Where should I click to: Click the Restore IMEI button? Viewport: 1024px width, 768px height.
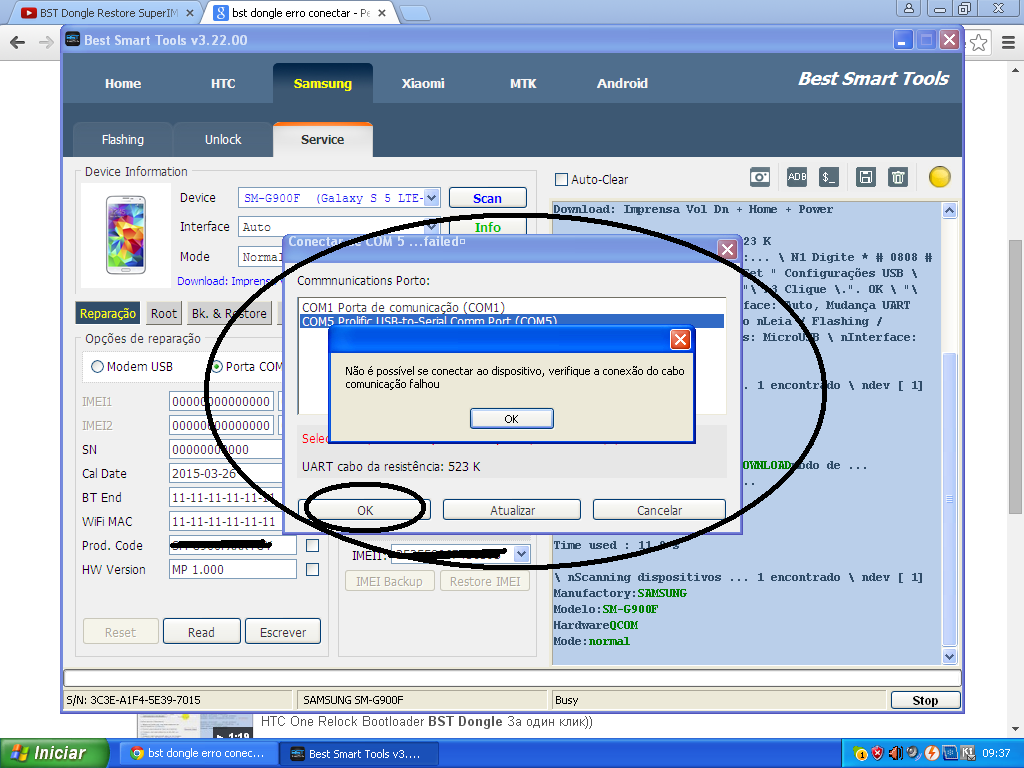point(485,581)
